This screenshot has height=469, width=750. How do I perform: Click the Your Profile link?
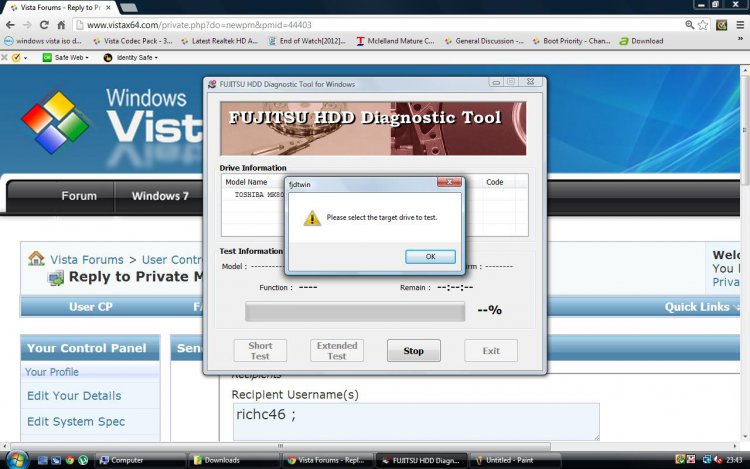[x=52, y=372]
